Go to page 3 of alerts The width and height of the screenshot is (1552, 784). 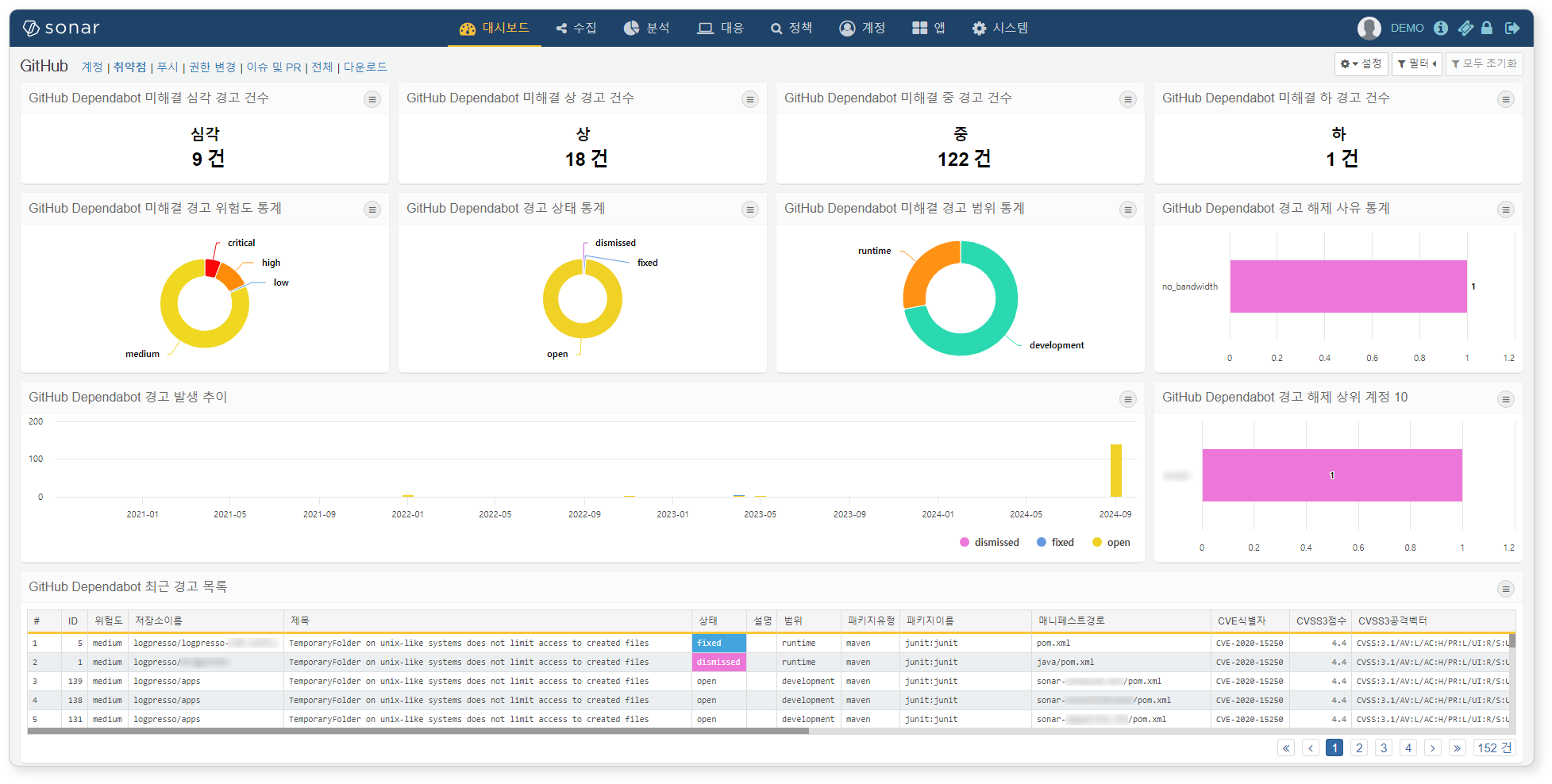(1384, 747)
